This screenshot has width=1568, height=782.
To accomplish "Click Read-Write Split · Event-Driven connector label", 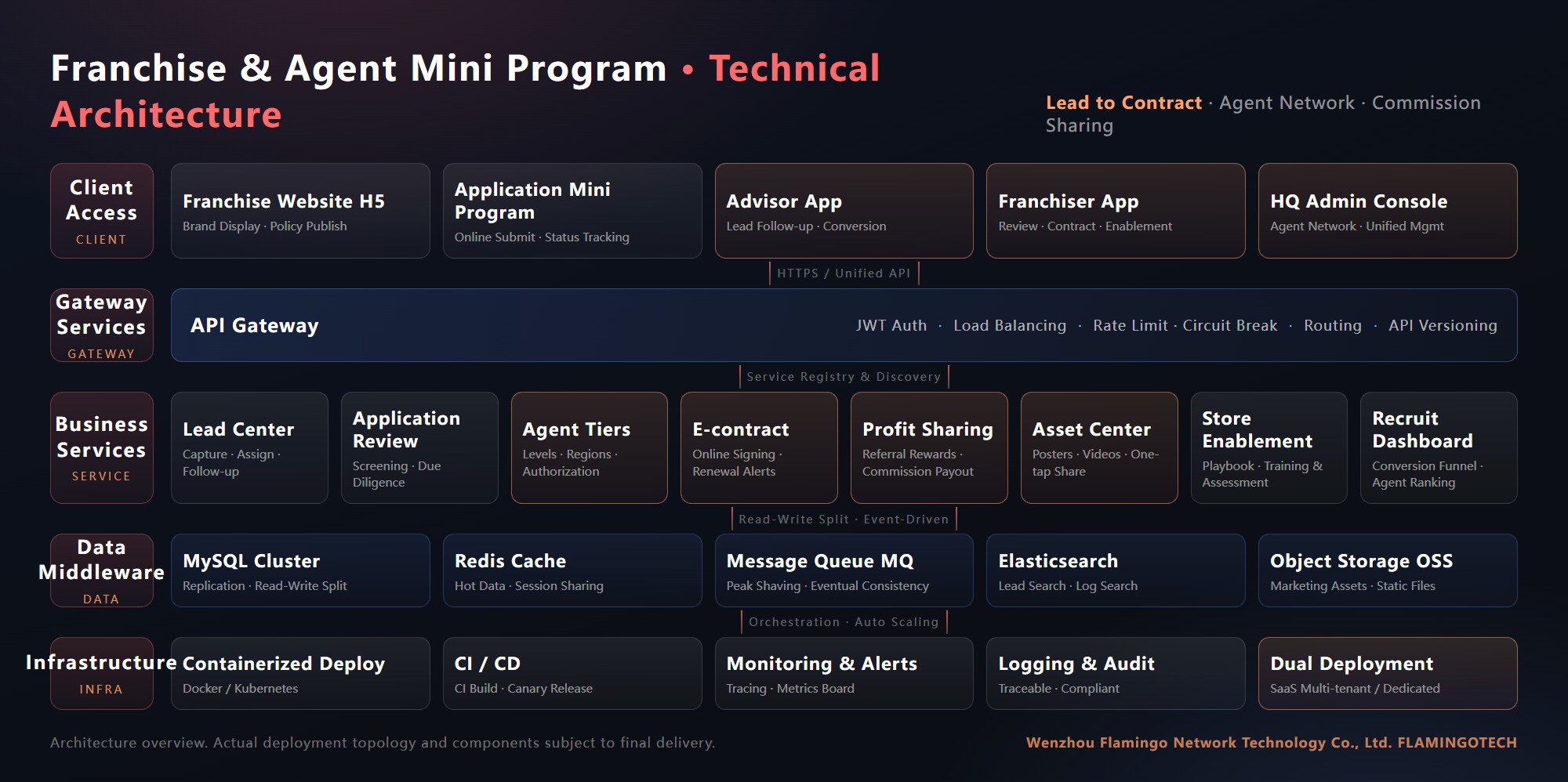I will [844, 520].
